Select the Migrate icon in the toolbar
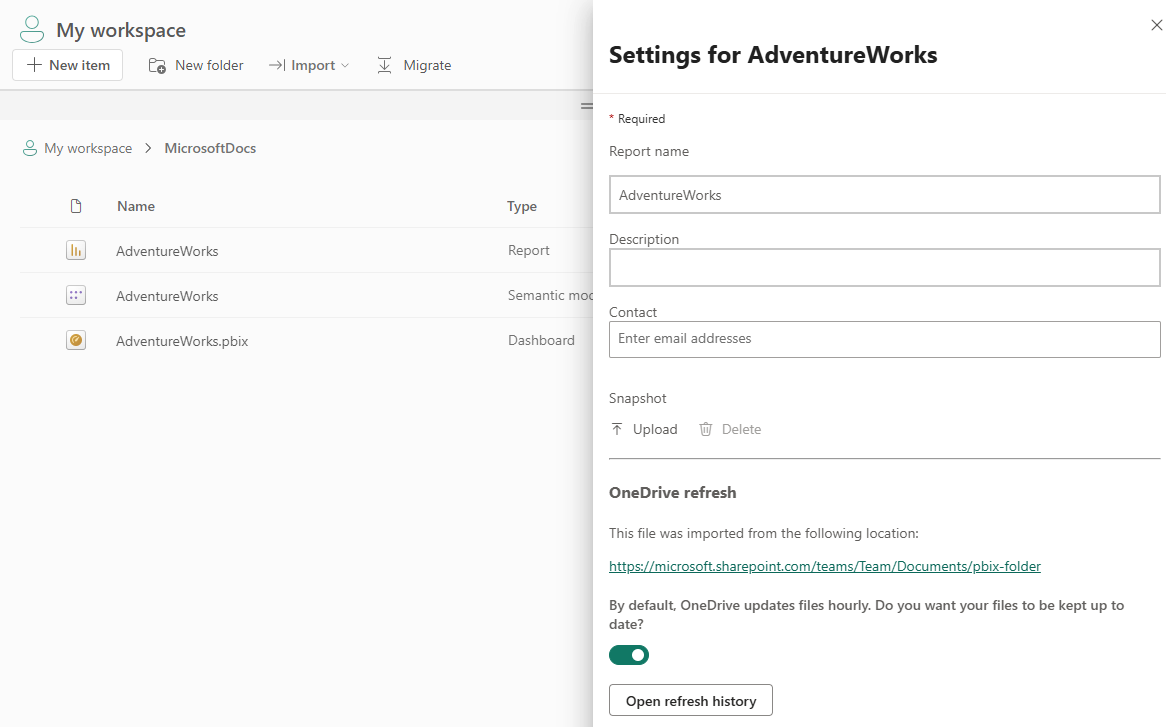The width and height of the screenshot is (1166, 727). [x=384, y=64]
